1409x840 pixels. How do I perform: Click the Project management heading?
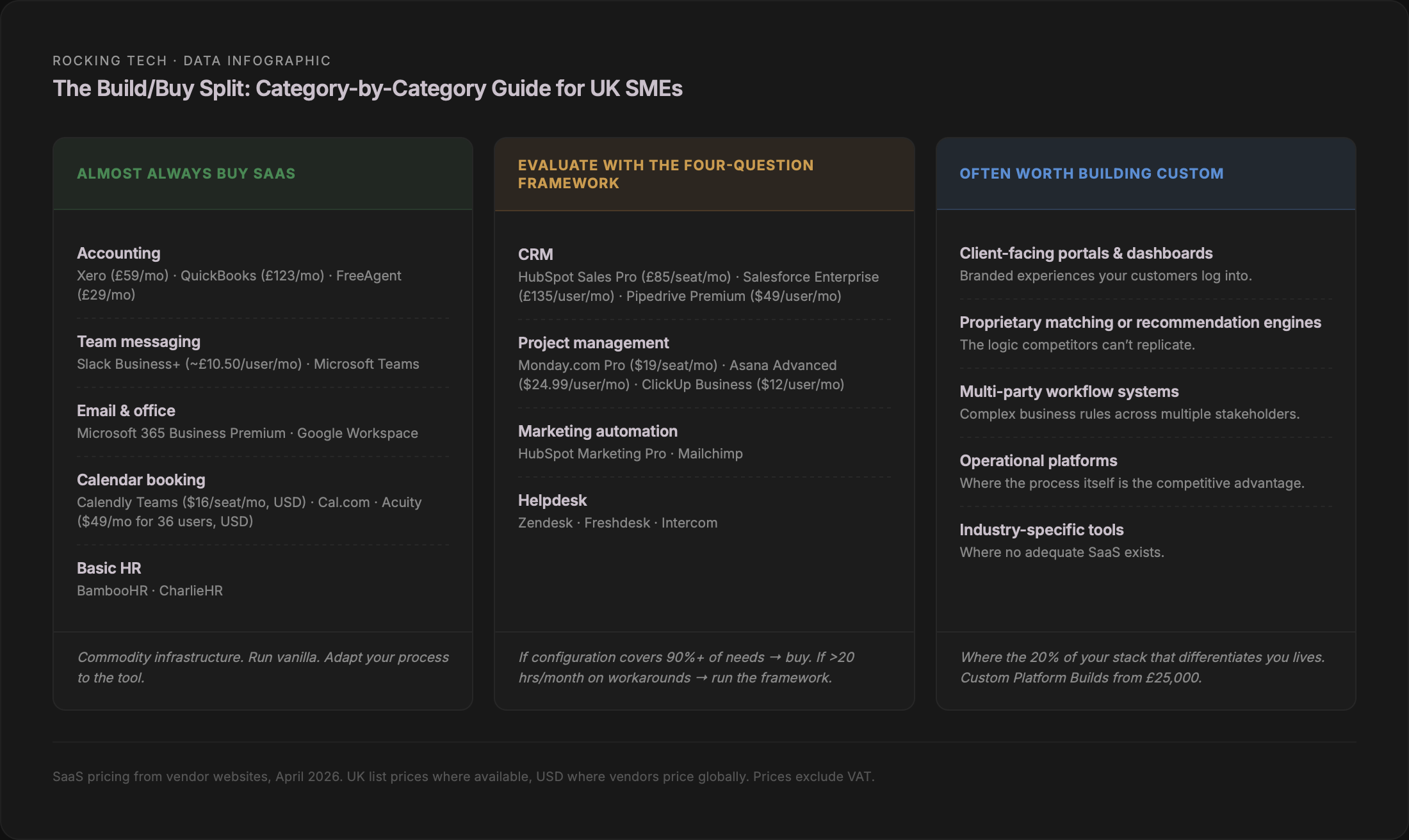click(x=593, y=343)
